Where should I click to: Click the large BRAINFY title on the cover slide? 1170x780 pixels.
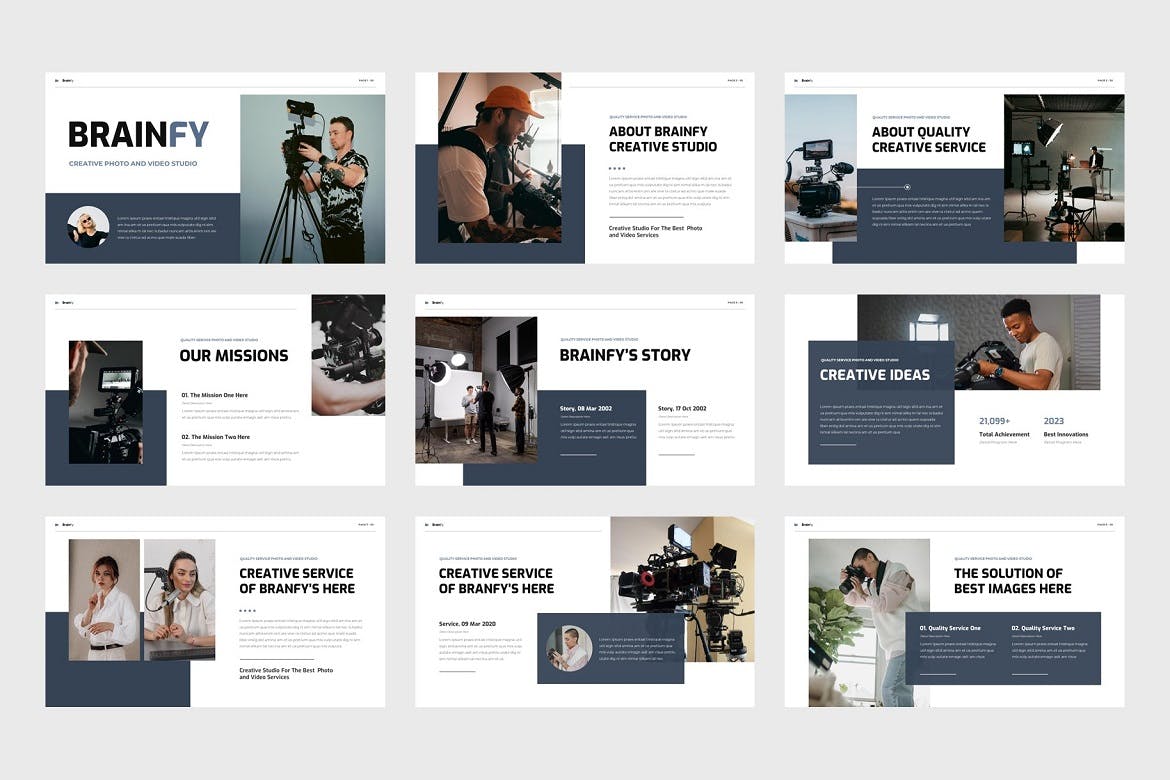tap(138, 134)
